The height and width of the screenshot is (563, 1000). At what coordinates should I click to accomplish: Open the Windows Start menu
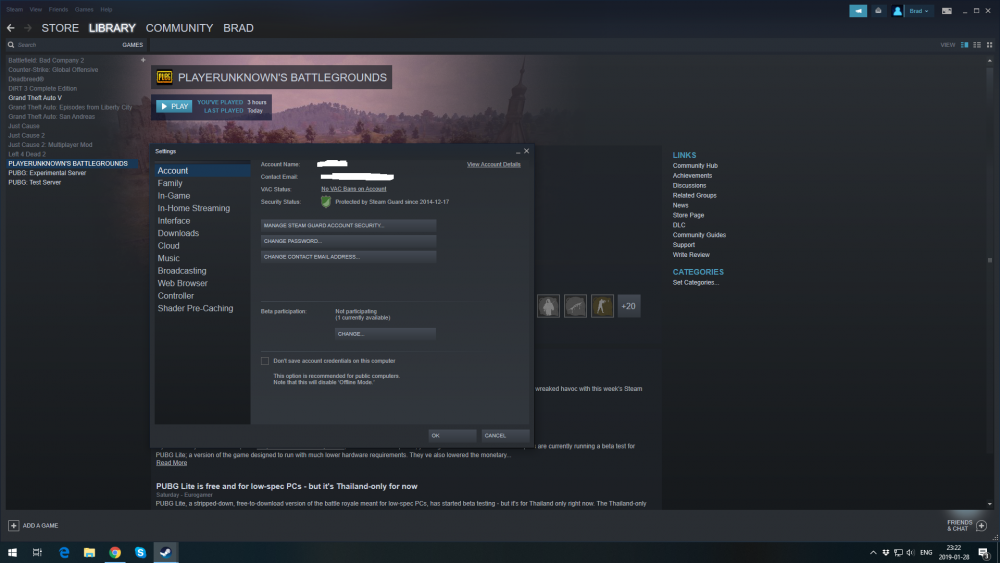[x=12, y=552]
